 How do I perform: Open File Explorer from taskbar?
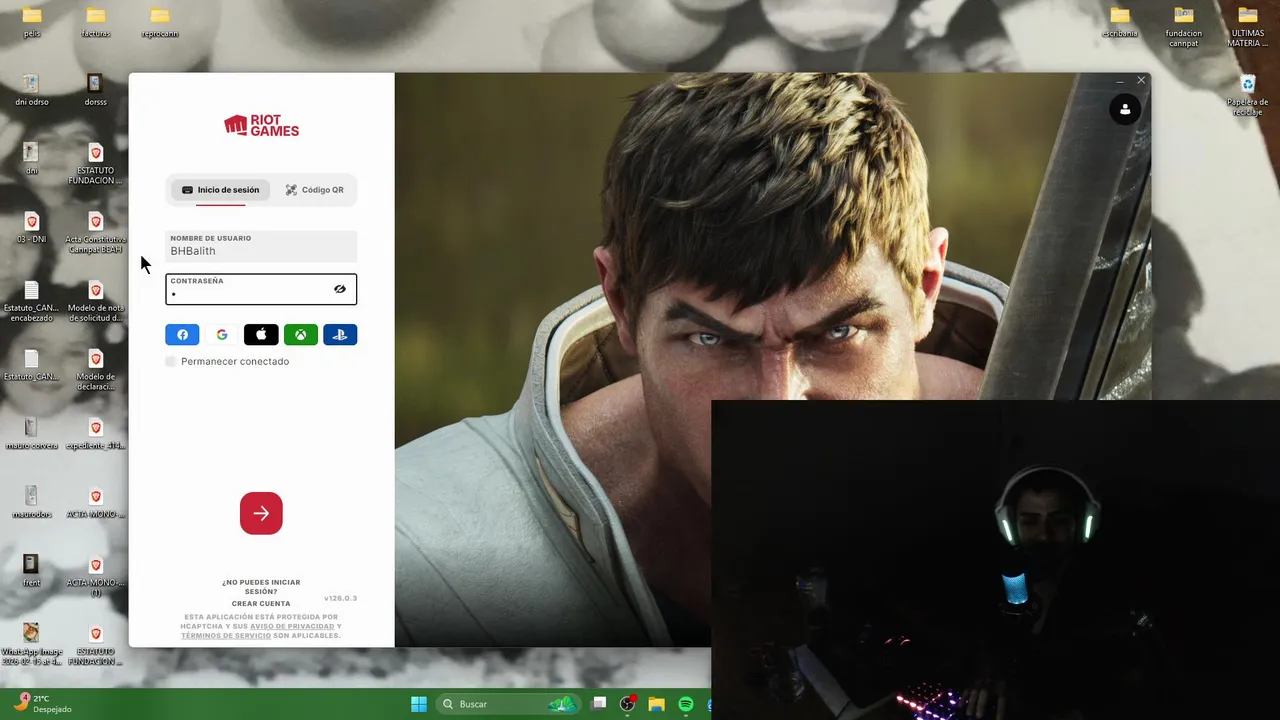coord(656,704)
